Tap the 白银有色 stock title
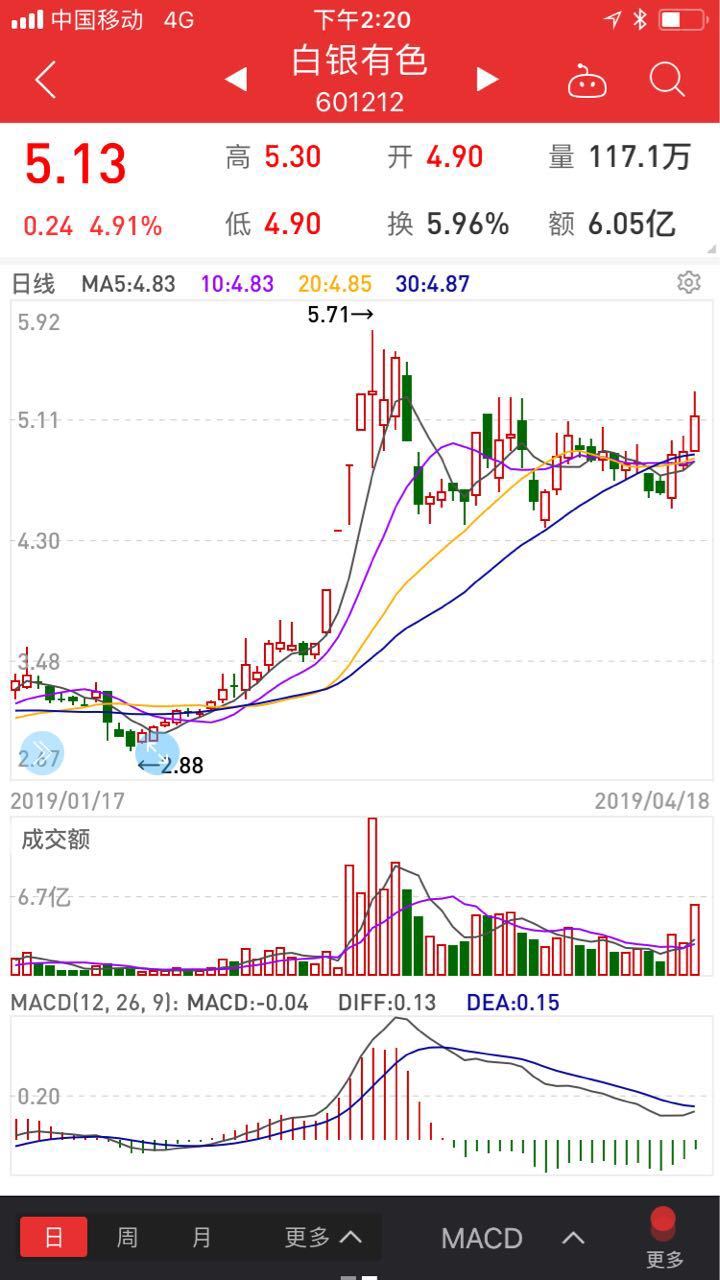Screen dimensions: 720x1280 point(360,60)
